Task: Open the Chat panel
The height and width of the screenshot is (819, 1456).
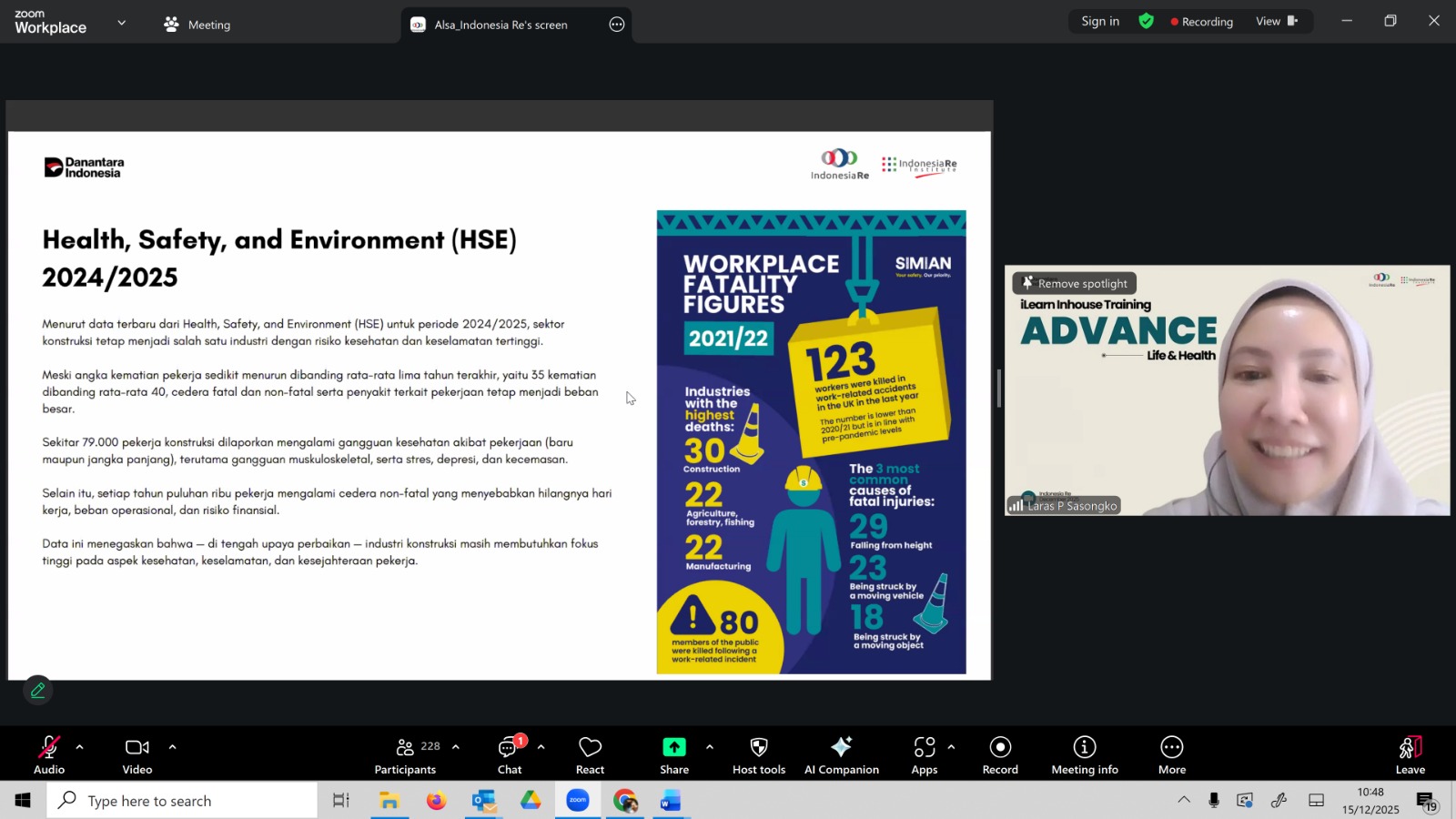Action: [x=509, y=755]
